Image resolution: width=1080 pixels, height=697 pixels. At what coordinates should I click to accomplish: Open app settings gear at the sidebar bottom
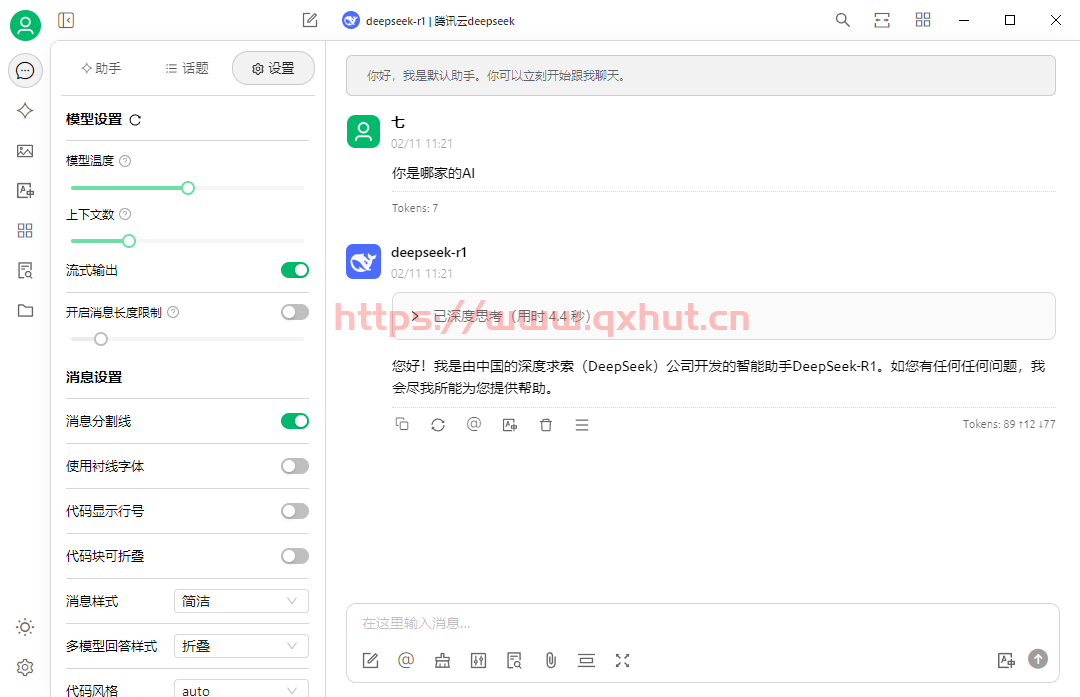(25, 667)
